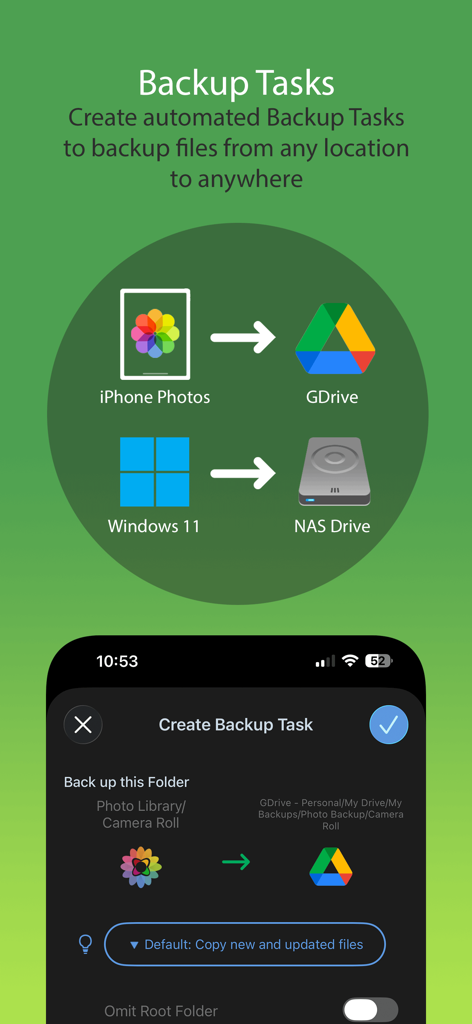
Task: Tap the cellular signal bars
Action: [x=325, y=661]
